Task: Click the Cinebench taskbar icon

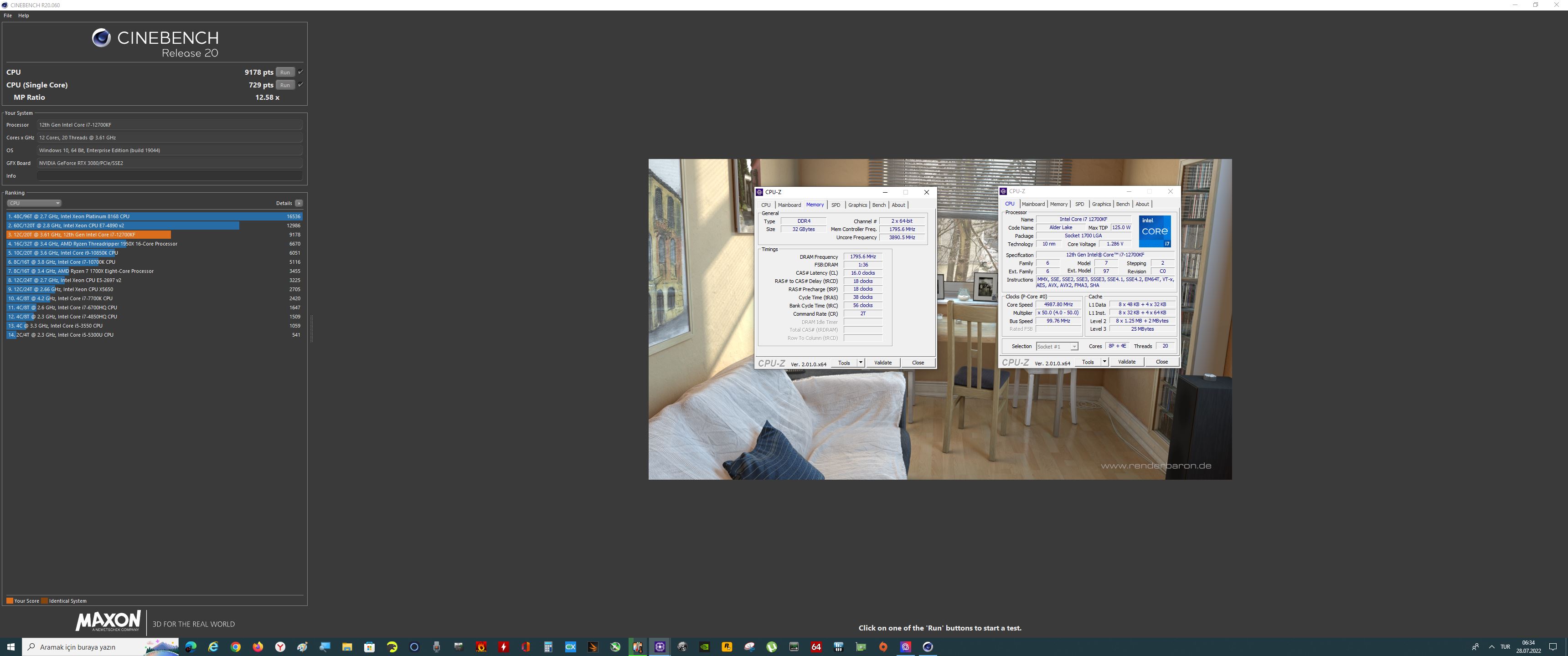Action: [928, 647]
